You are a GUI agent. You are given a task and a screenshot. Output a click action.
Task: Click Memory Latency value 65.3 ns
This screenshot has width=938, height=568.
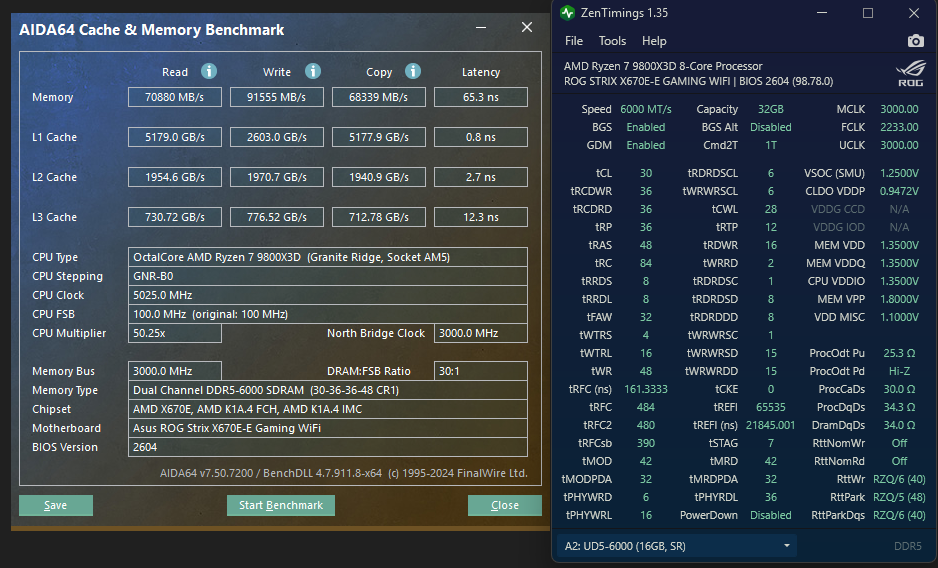pos(480,97)
